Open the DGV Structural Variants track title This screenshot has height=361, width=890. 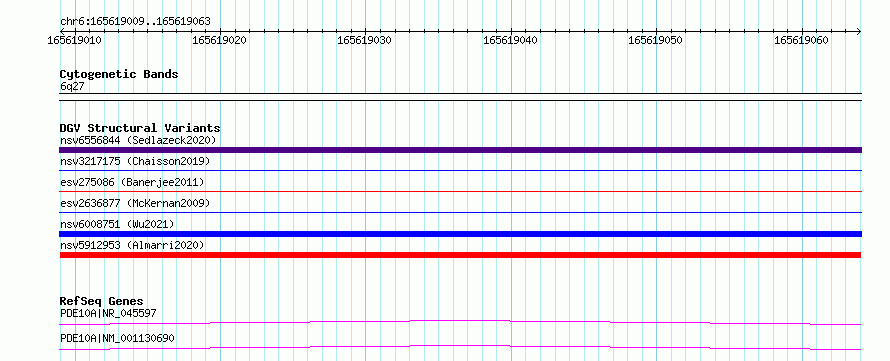click(140, 128)
